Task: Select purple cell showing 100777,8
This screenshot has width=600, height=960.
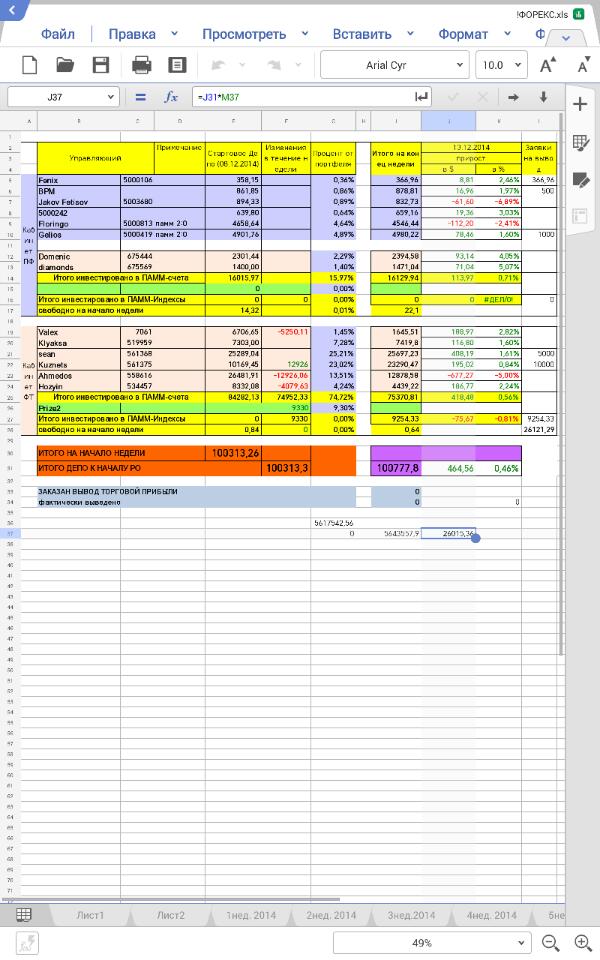Action: pos(396,468)
